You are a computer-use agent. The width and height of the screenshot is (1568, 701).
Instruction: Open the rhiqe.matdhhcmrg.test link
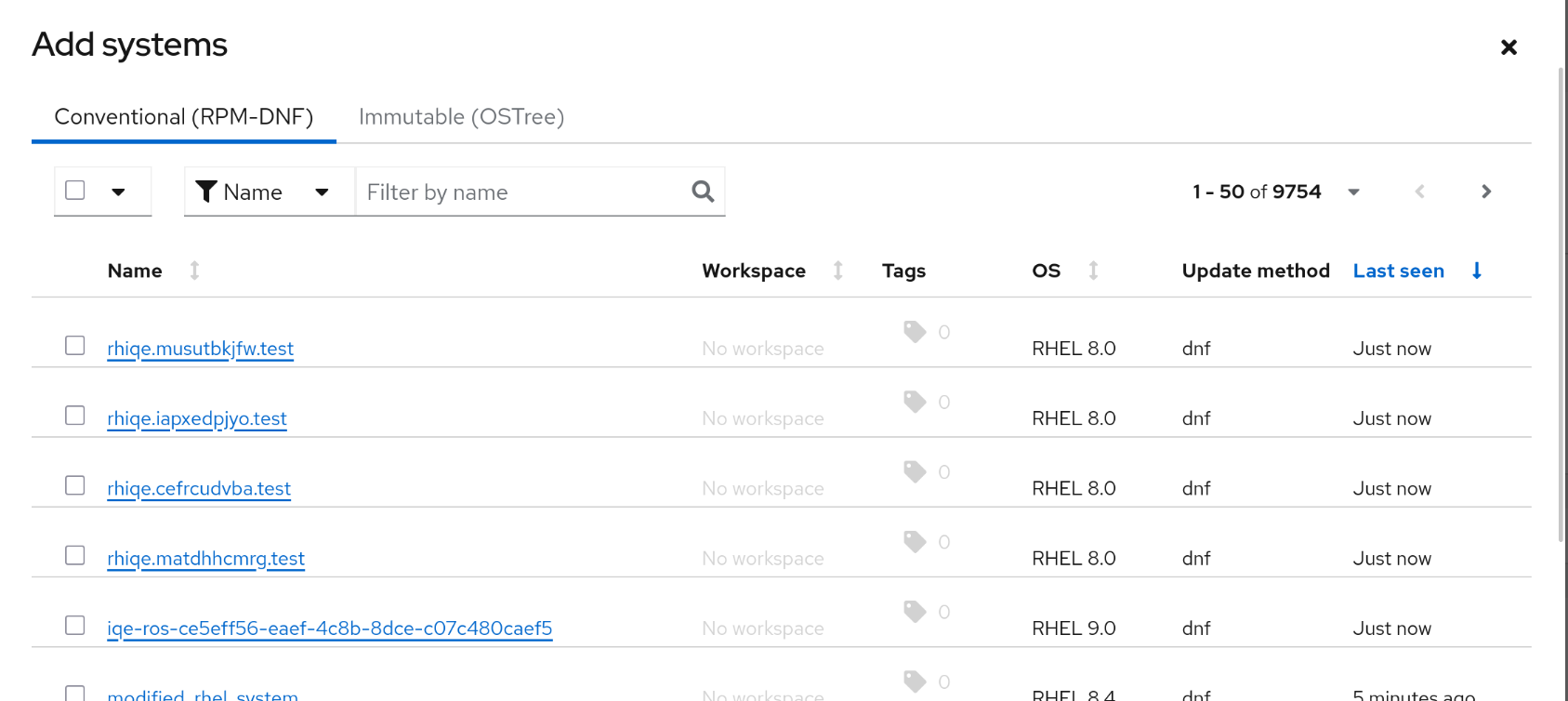[x=205, y=559]
